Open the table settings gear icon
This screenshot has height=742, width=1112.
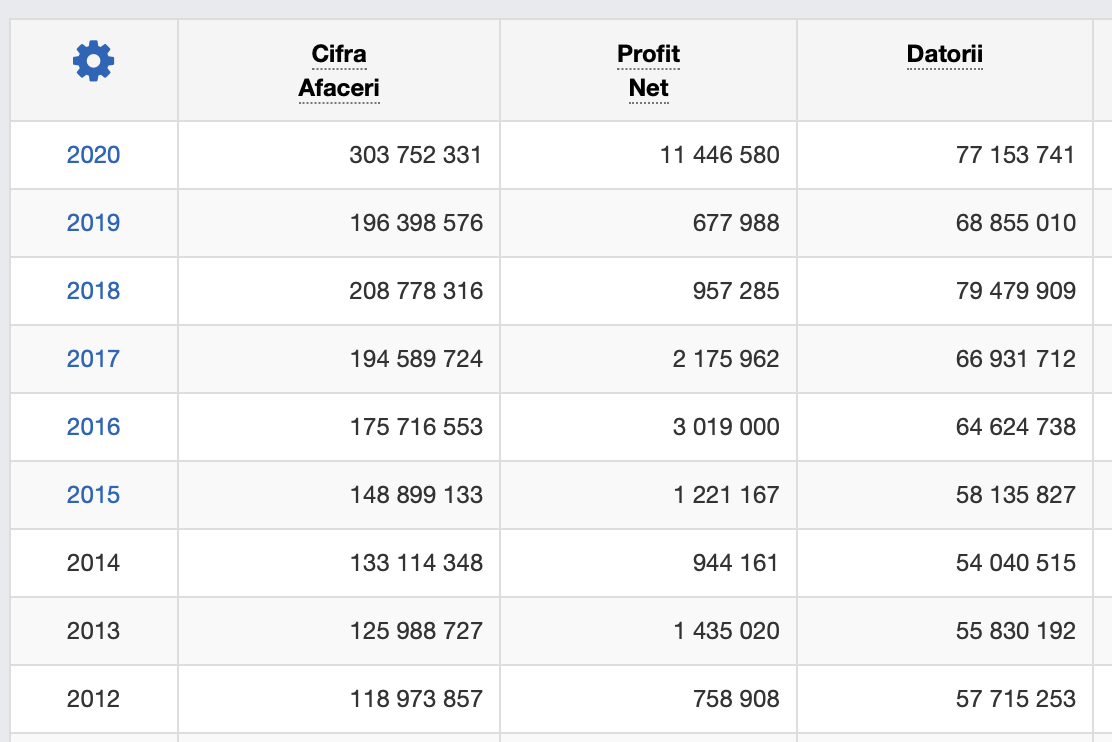[x=93, y=61]
